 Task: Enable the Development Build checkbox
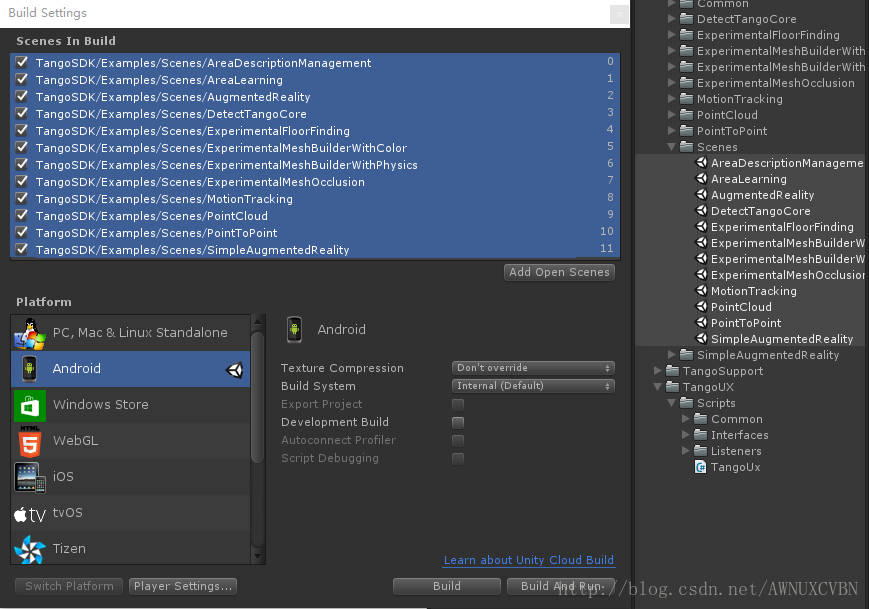[x=458, y=423]
